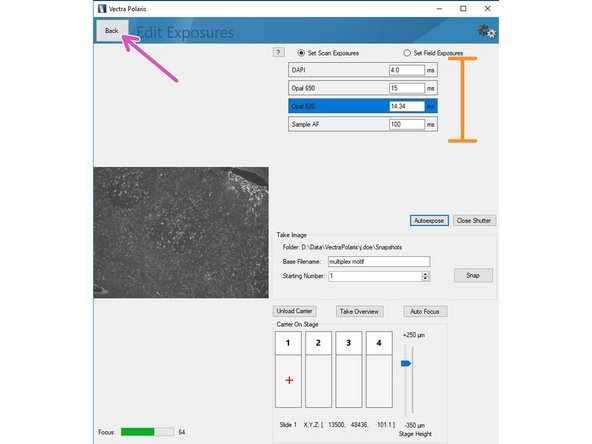Decrease Starting Number with down arrow
Screen dimensions: 592x444
click(x=426, y=279)
